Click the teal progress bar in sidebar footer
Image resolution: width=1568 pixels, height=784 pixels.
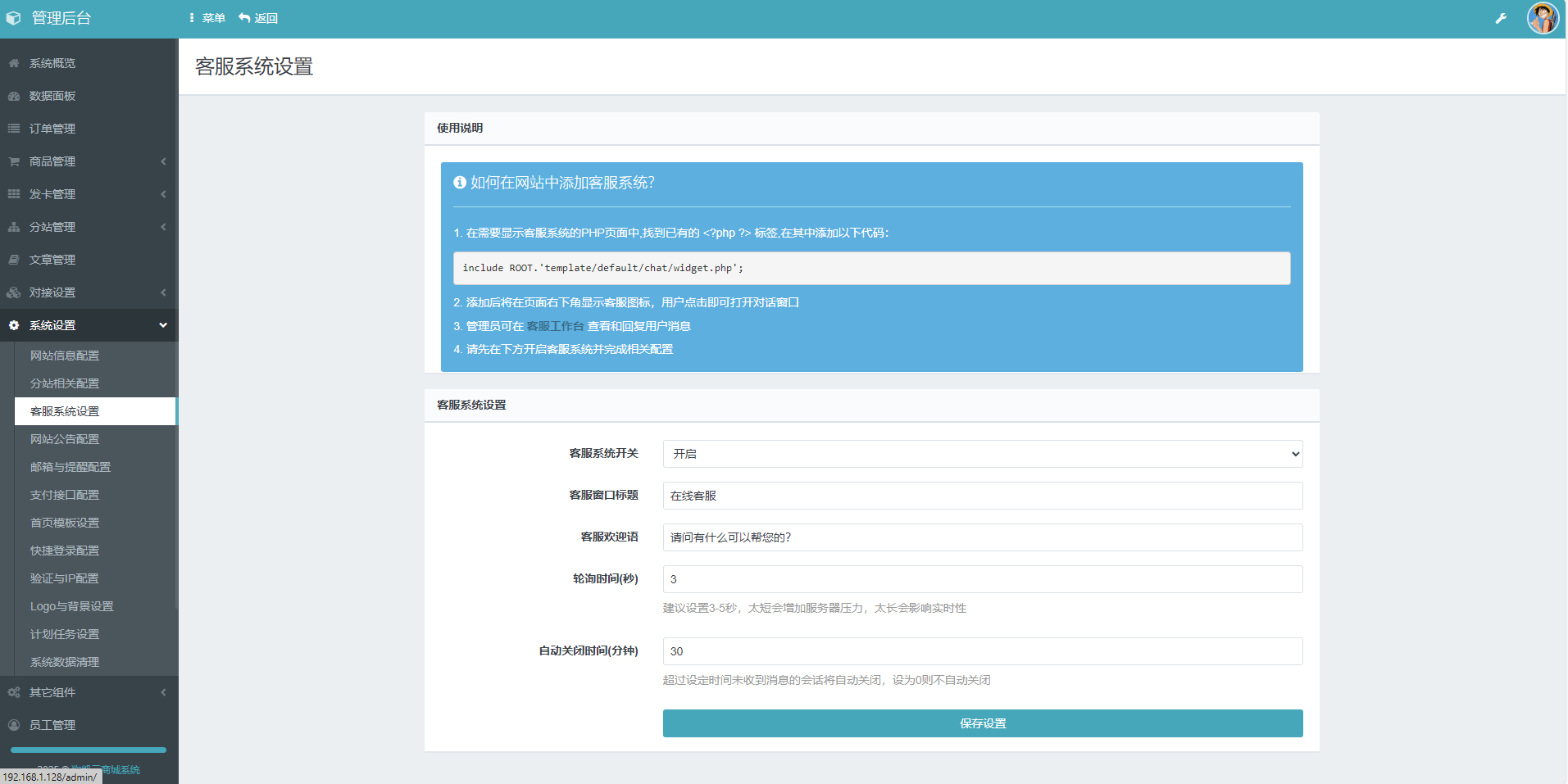click(89, 750)
